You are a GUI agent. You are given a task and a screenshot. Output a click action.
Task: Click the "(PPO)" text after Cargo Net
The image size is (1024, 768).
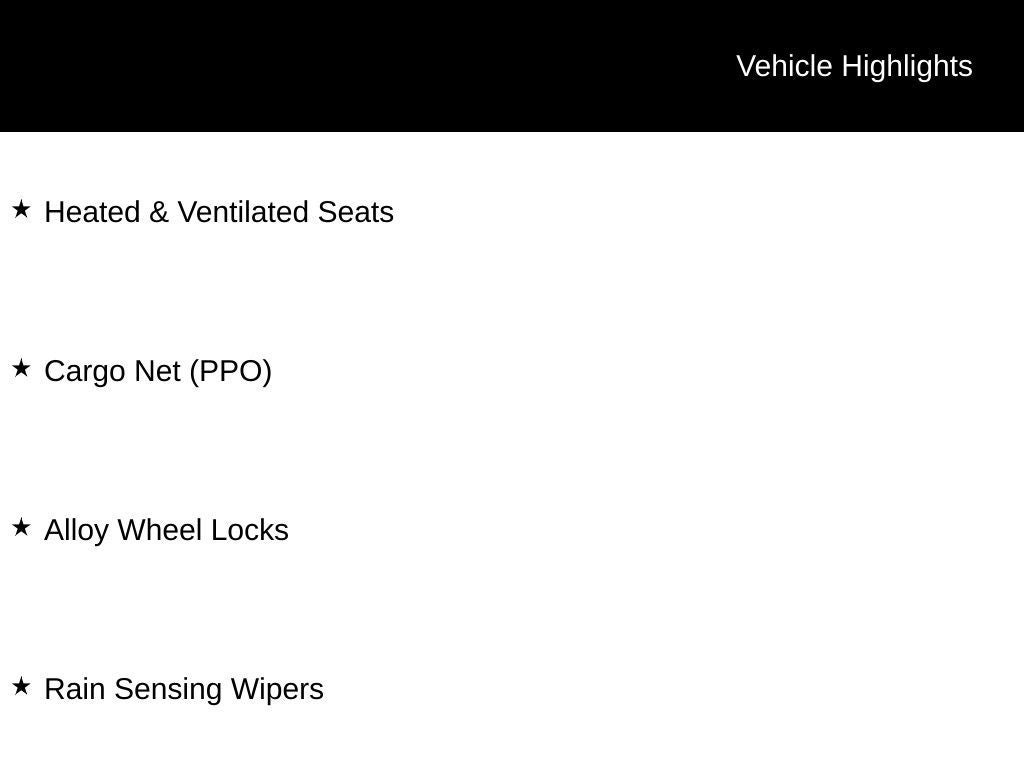230,371
